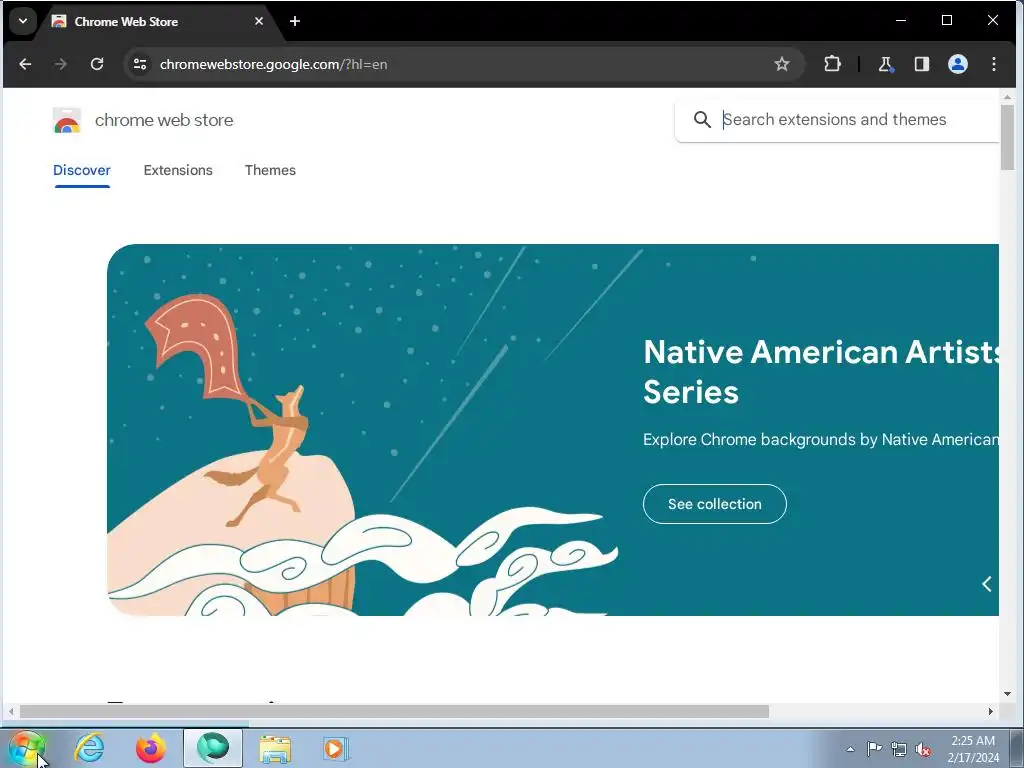Expand the tab search dropdown arrow

point(23,21)
